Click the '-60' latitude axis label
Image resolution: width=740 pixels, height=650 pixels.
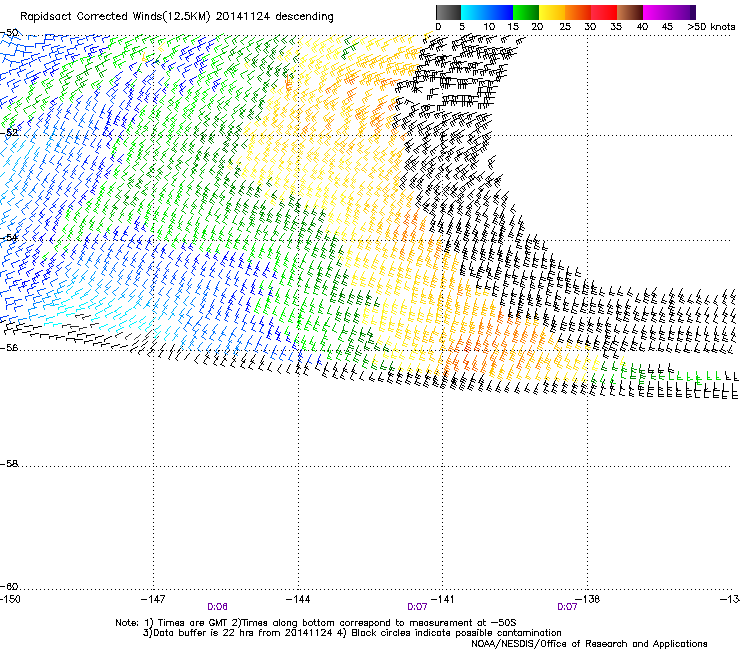[x=9, y=586]
